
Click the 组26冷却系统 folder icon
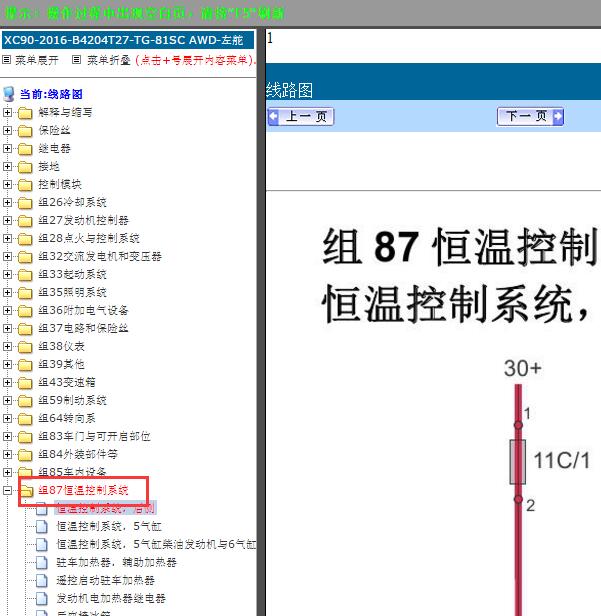coord(25,203)
